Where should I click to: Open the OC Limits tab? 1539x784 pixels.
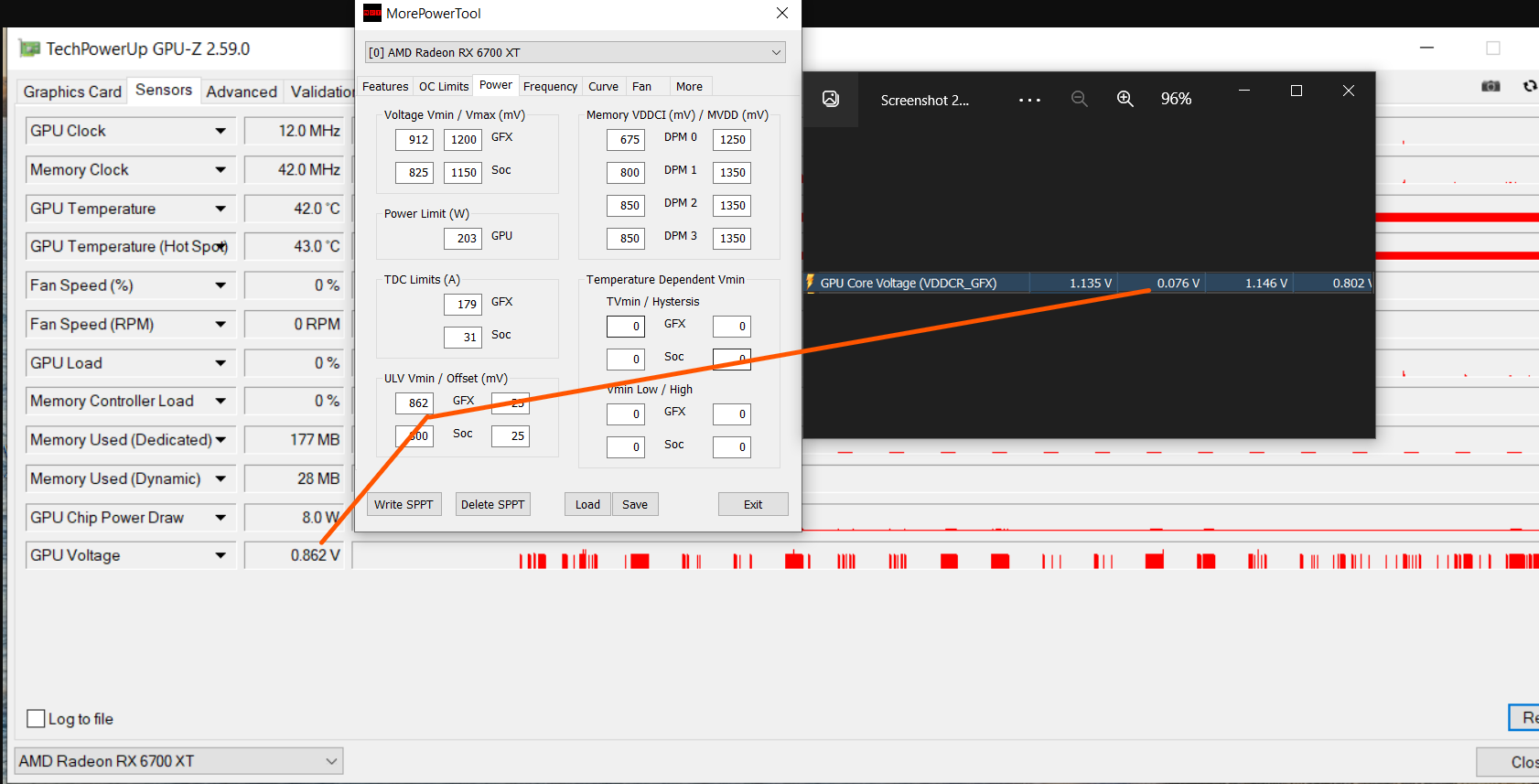tap(444, 87)
